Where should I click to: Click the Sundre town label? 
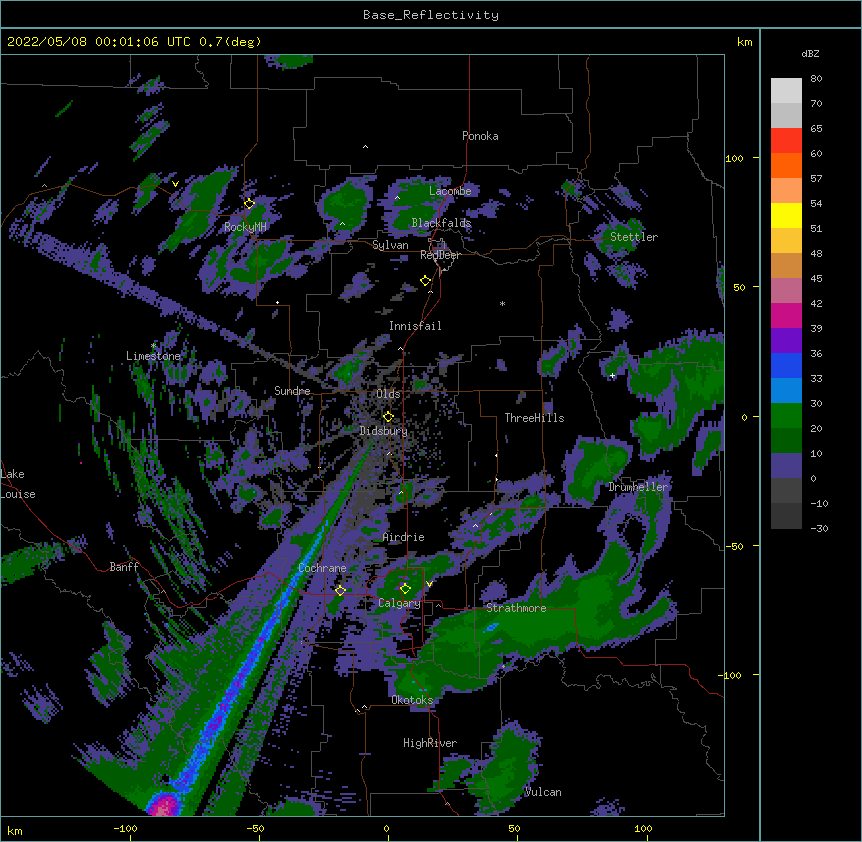coord(292,391)
